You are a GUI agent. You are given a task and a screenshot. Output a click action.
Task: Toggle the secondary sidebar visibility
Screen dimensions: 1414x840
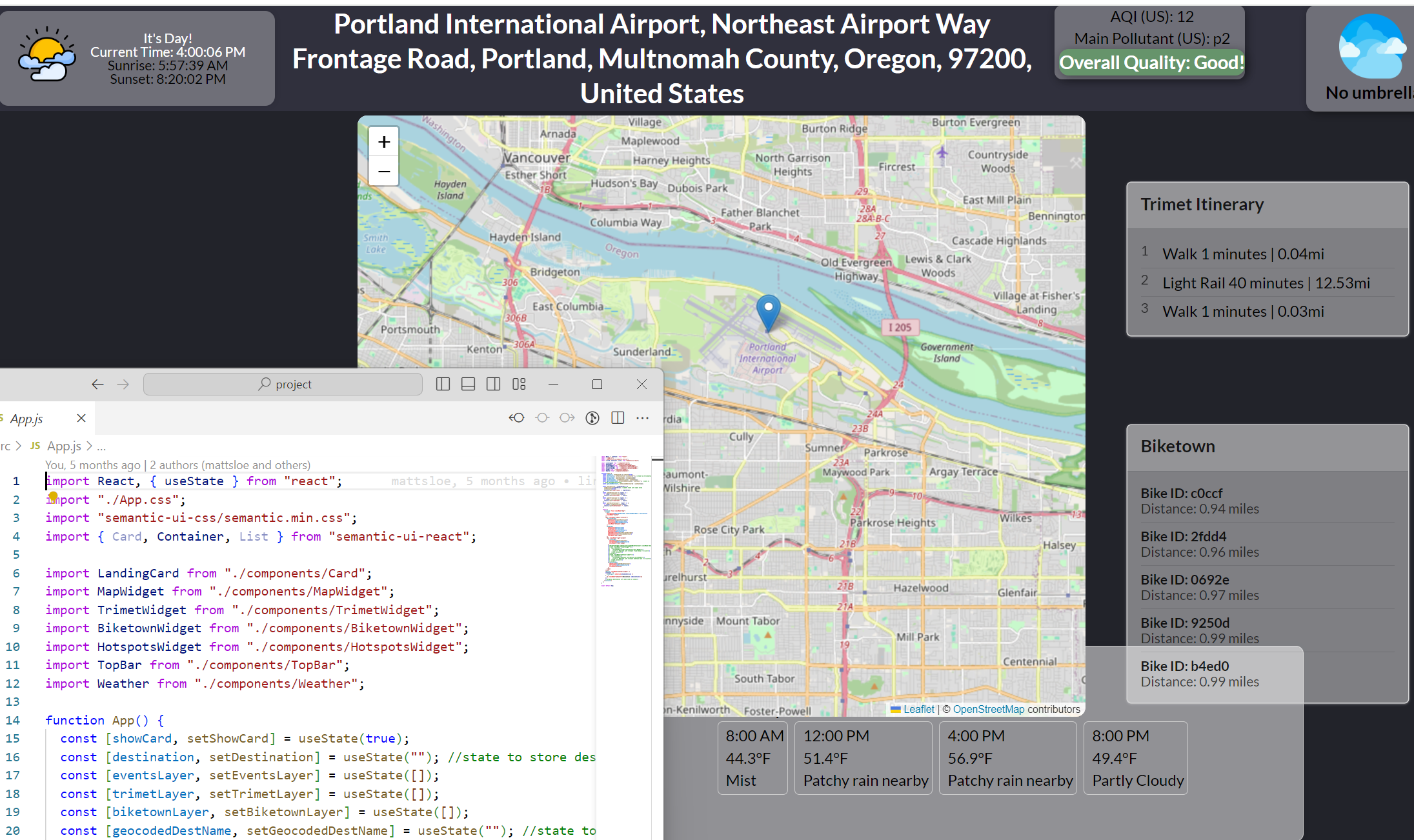tap(493, 385)
